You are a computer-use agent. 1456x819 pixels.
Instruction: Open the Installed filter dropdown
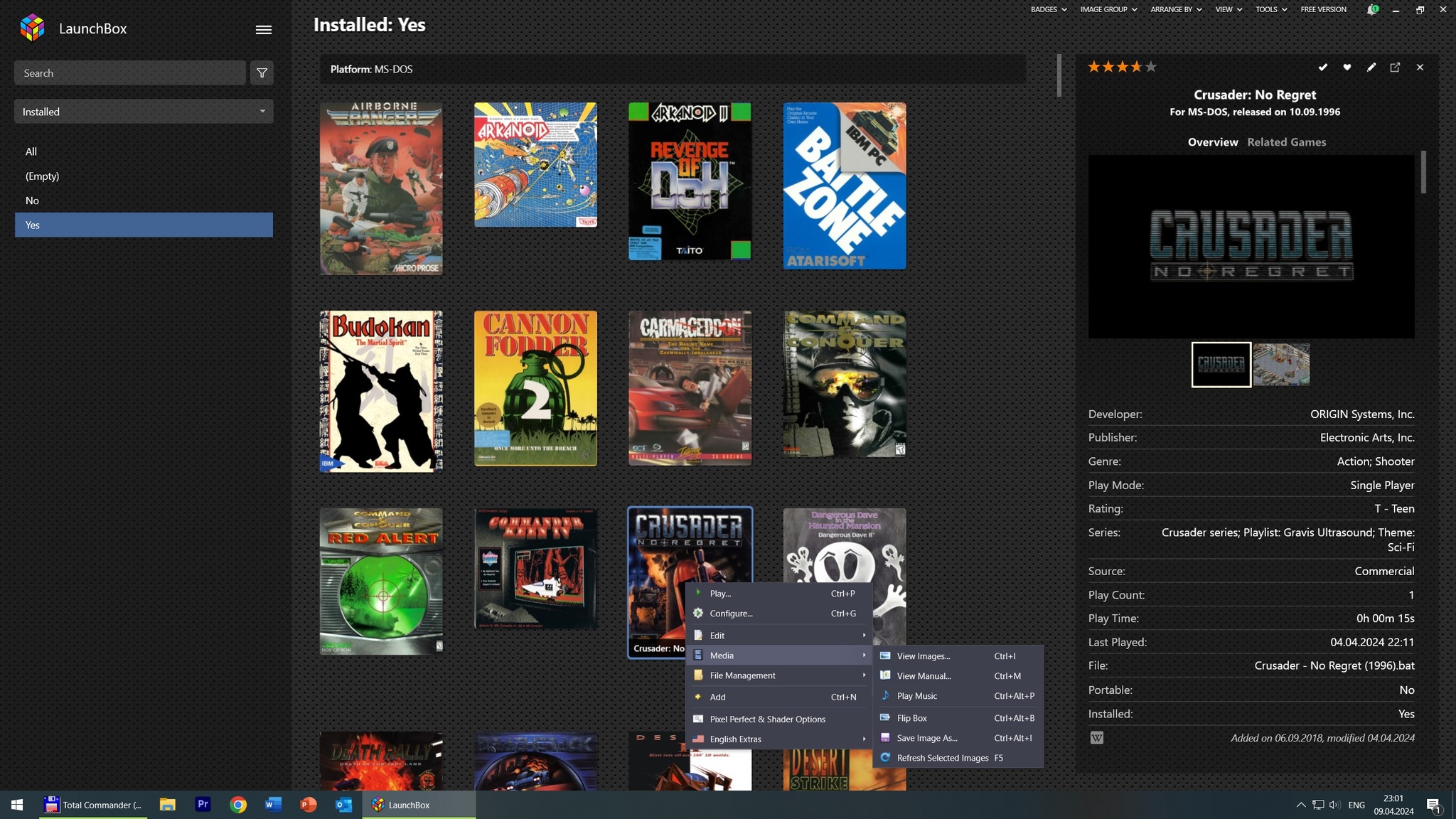(x=144, y=112)
